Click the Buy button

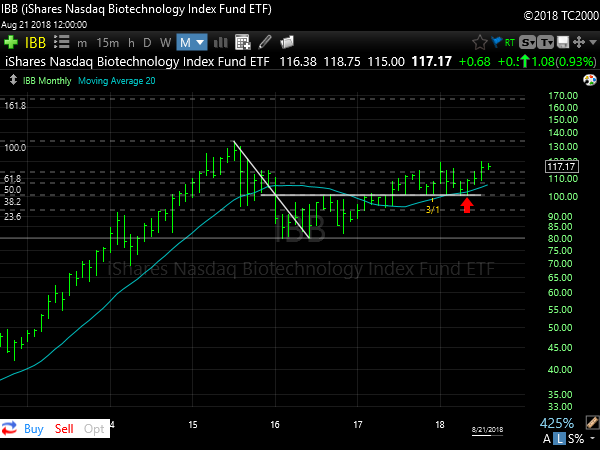(34, 429)
